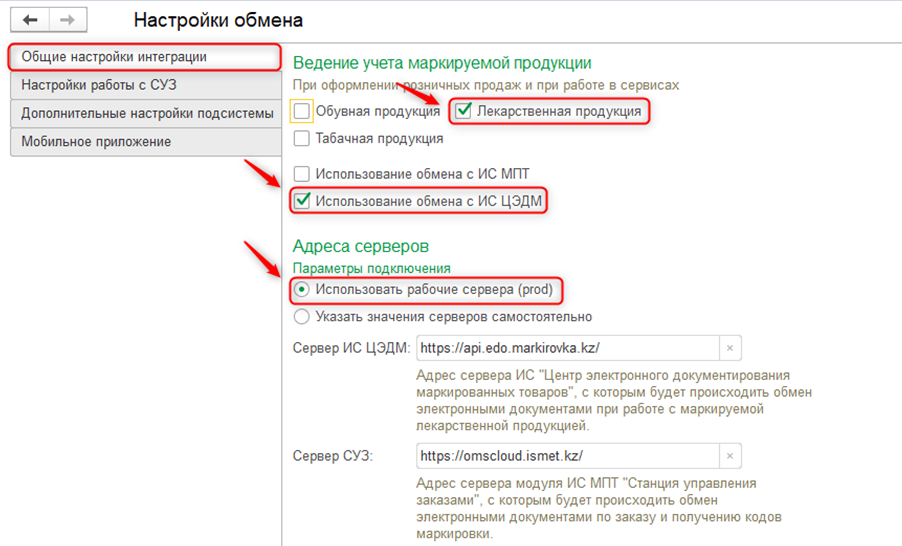Toggle the Табачная продукция checkbox
Image resolution: width=902 pixels, height=546 pixels.
point(302,139)
